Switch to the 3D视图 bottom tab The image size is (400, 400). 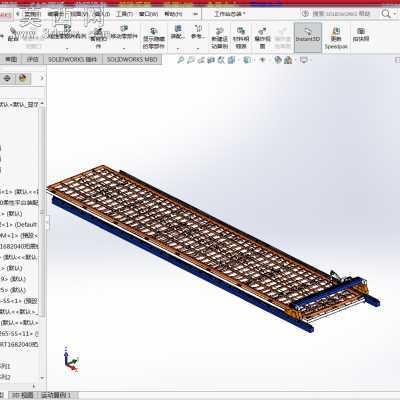point(23,395)
